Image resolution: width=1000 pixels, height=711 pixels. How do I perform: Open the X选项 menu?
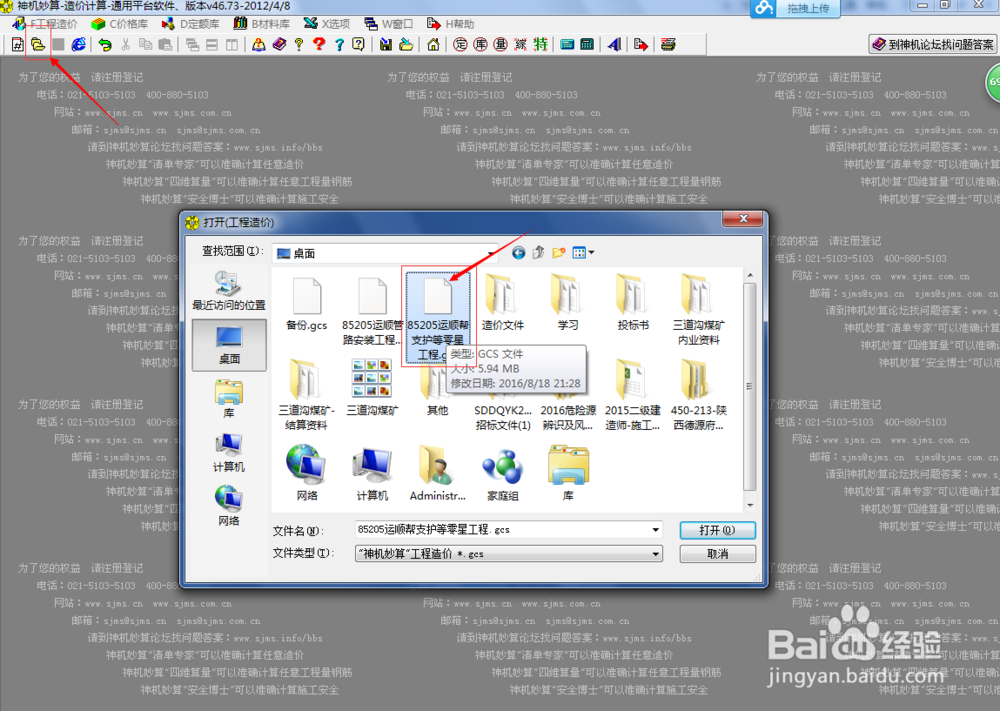tap(327, 24)
